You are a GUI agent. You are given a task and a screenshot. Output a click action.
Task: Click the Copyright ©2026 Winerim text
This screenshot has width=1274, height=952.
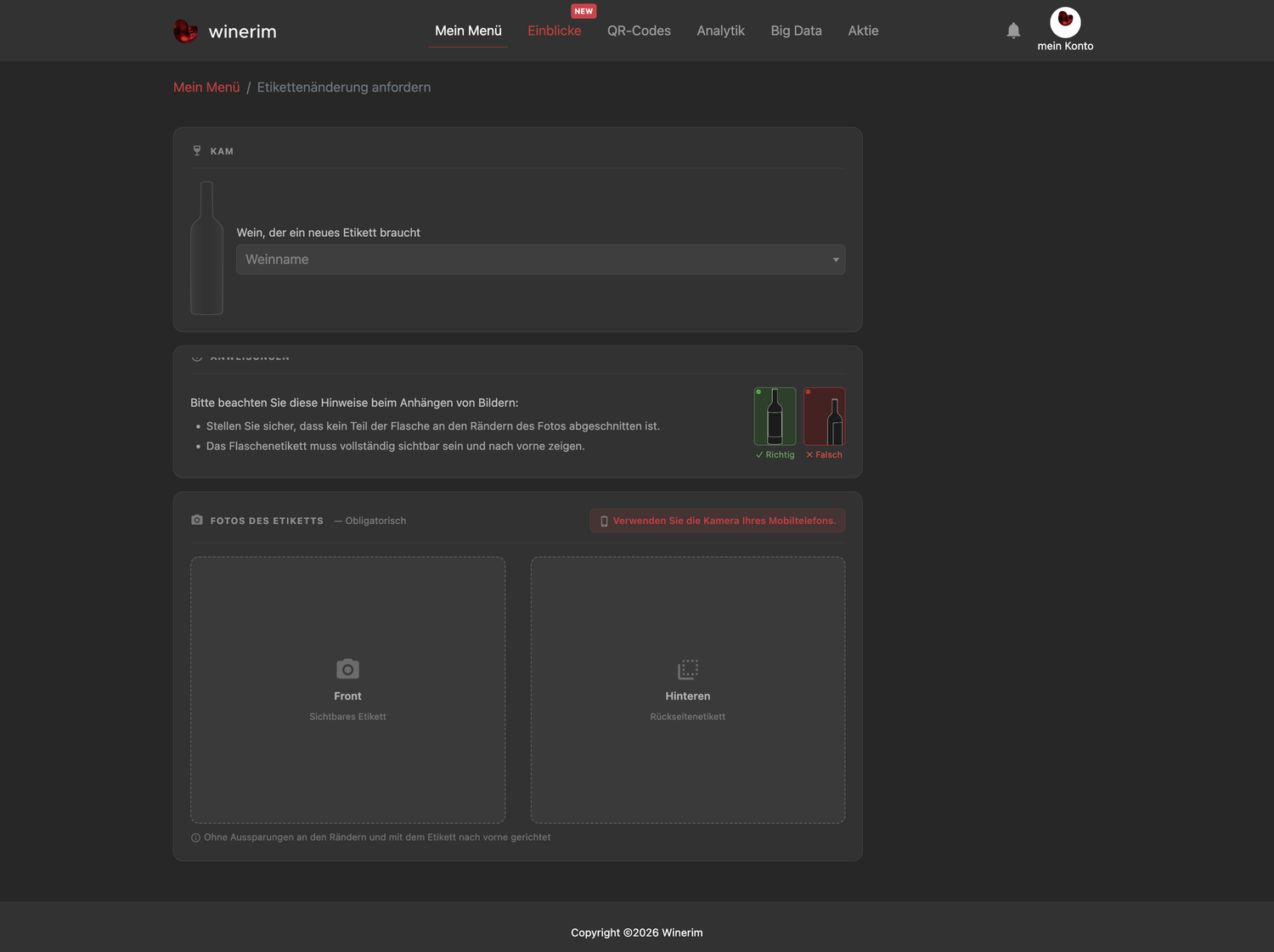point(637,932)
